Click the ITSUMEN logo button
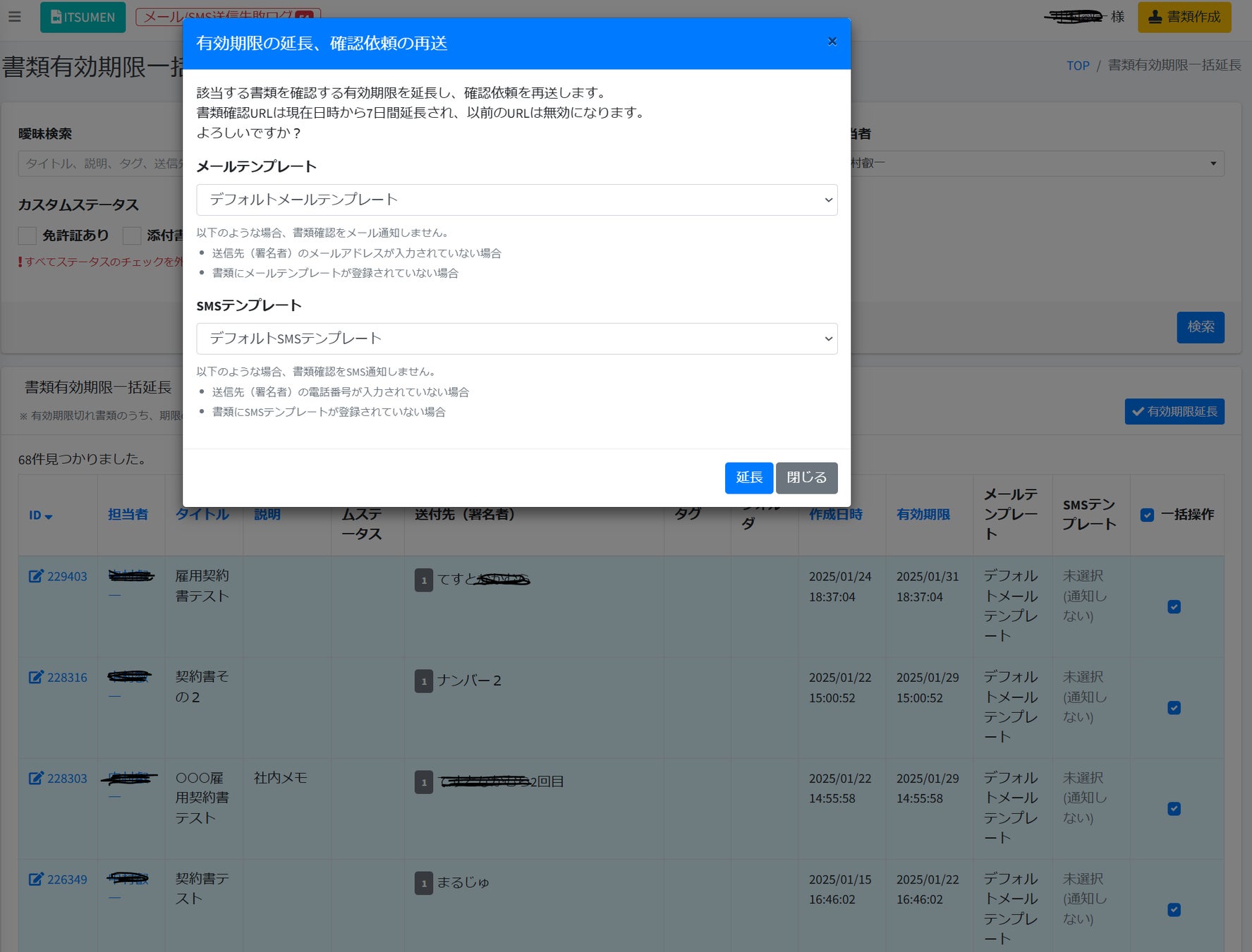1252x952 pixels. click(83, 17)
